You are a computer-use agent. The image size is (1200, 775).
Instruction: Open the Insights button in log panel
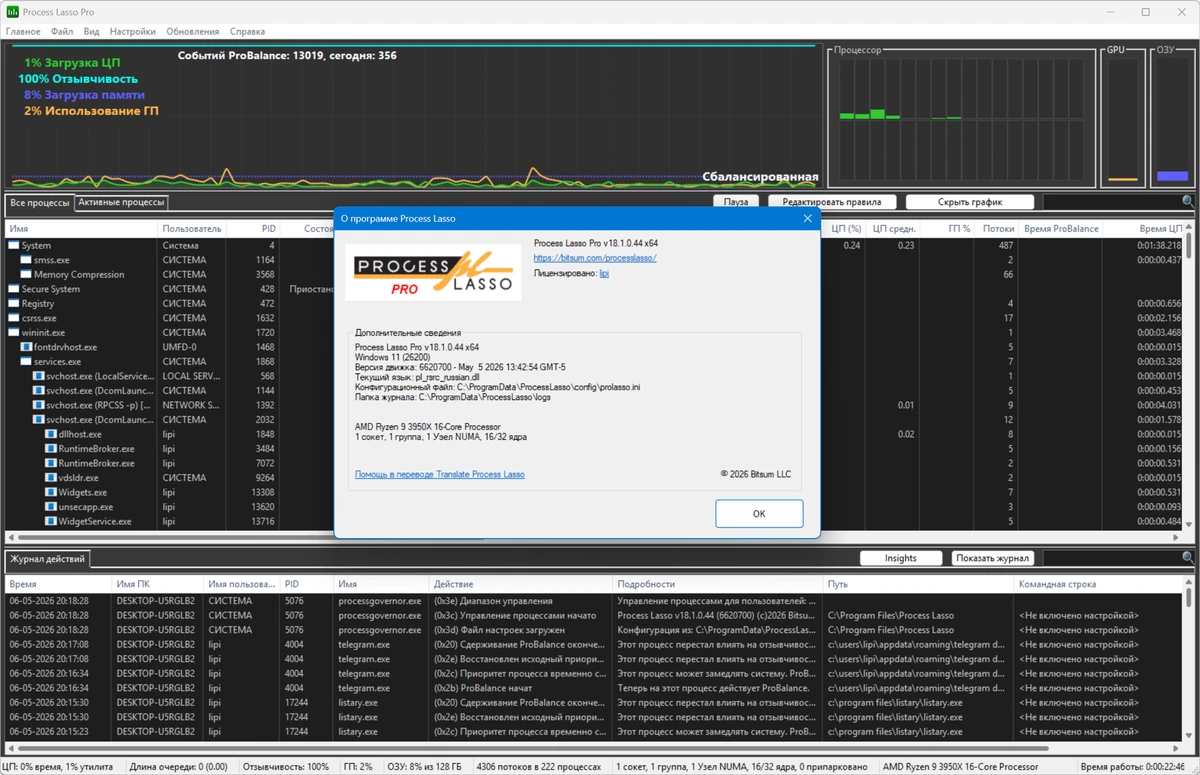(x=901, y=558)
